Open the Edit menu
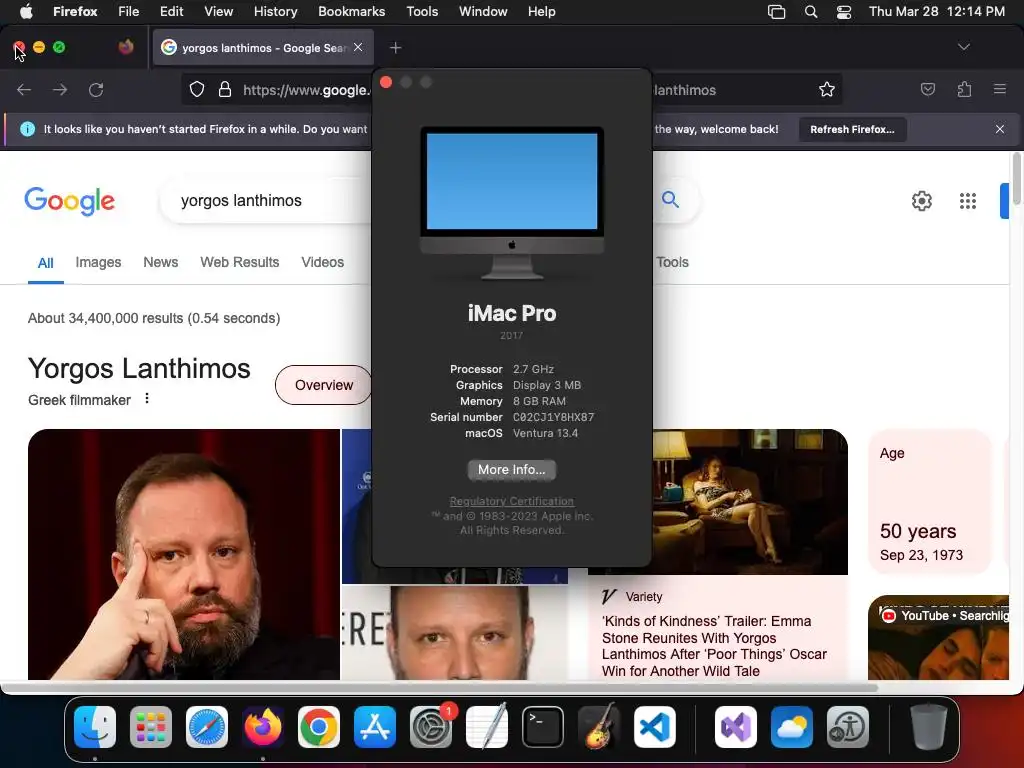 171,11
